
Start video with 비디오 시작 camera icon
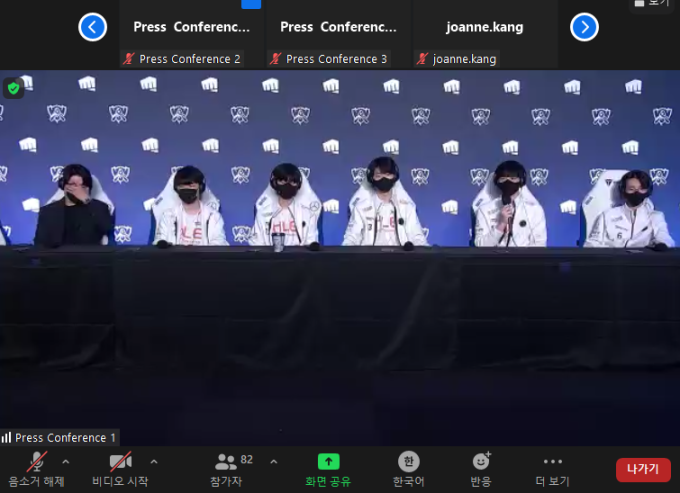coord(120,461)
